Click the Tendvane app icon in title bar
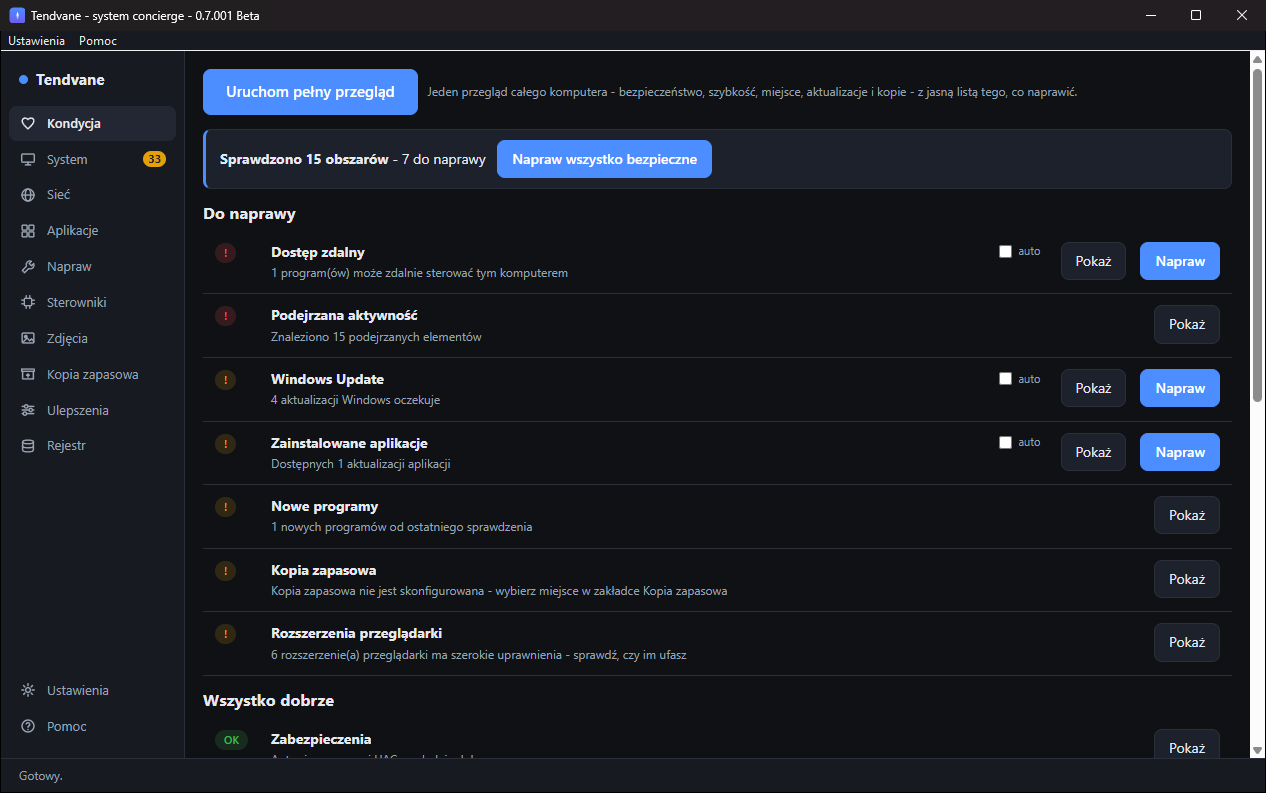1266x793 pixels. (16, 15)
